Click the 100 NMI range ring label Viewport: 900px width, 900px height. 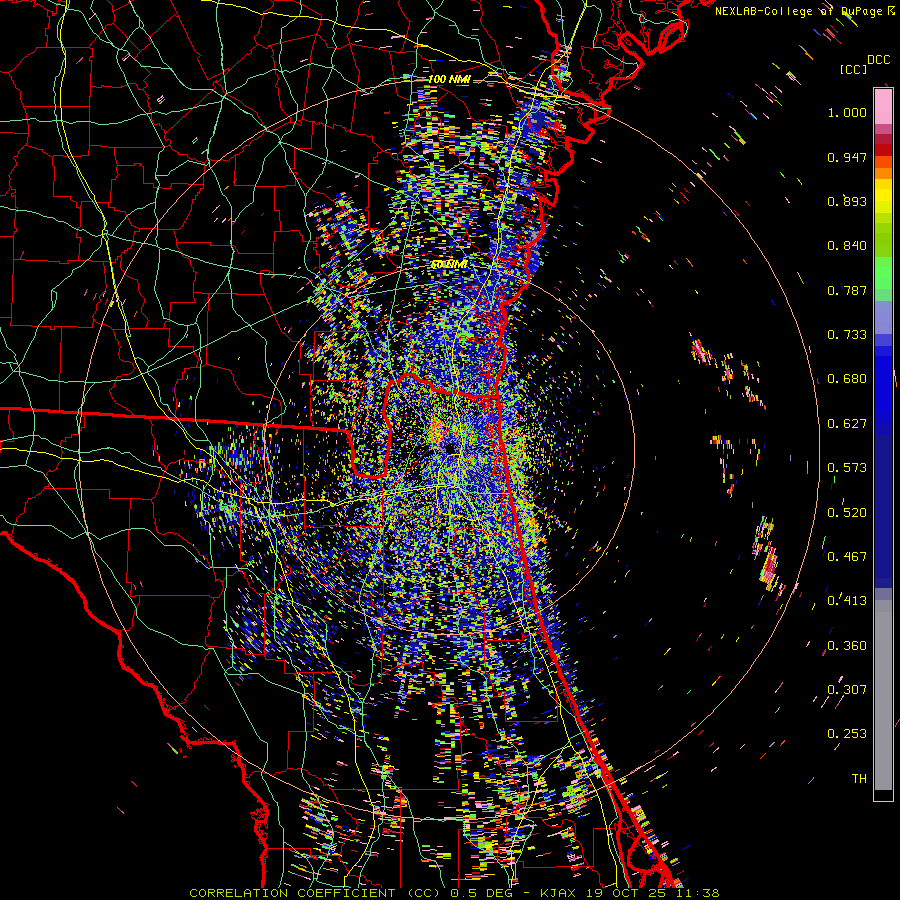click(x=449, y=79)
